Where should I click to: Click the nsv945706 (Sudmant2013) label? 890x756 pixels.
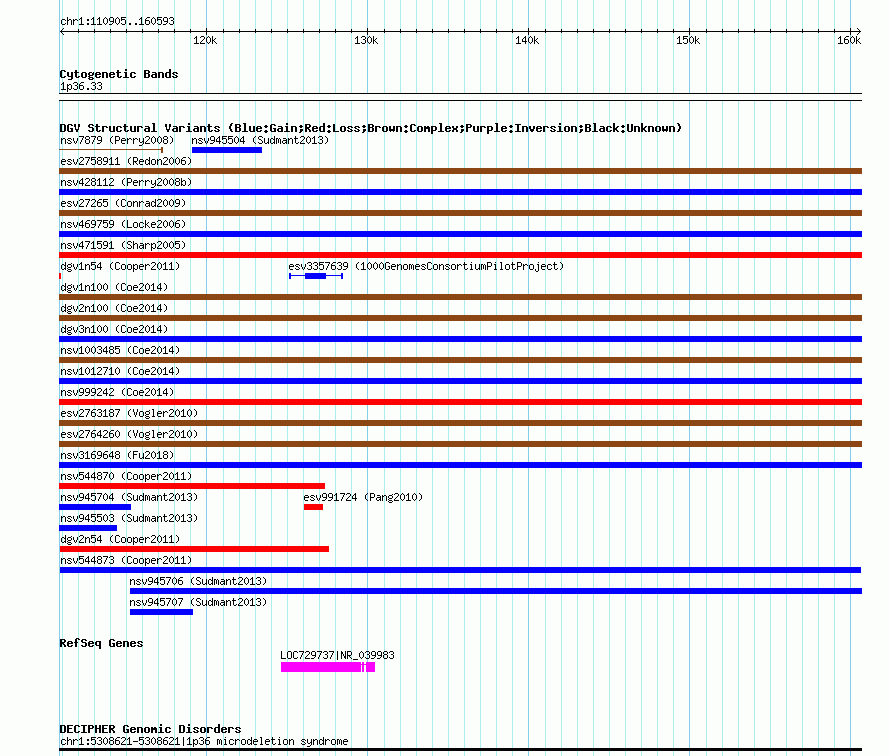198,581
